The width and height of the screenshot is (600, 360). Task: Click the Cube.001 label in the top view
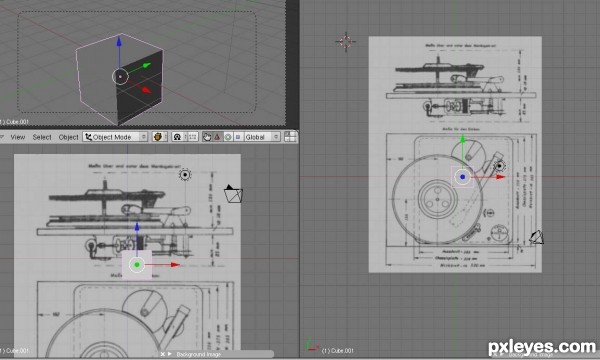tap(338, 350)
